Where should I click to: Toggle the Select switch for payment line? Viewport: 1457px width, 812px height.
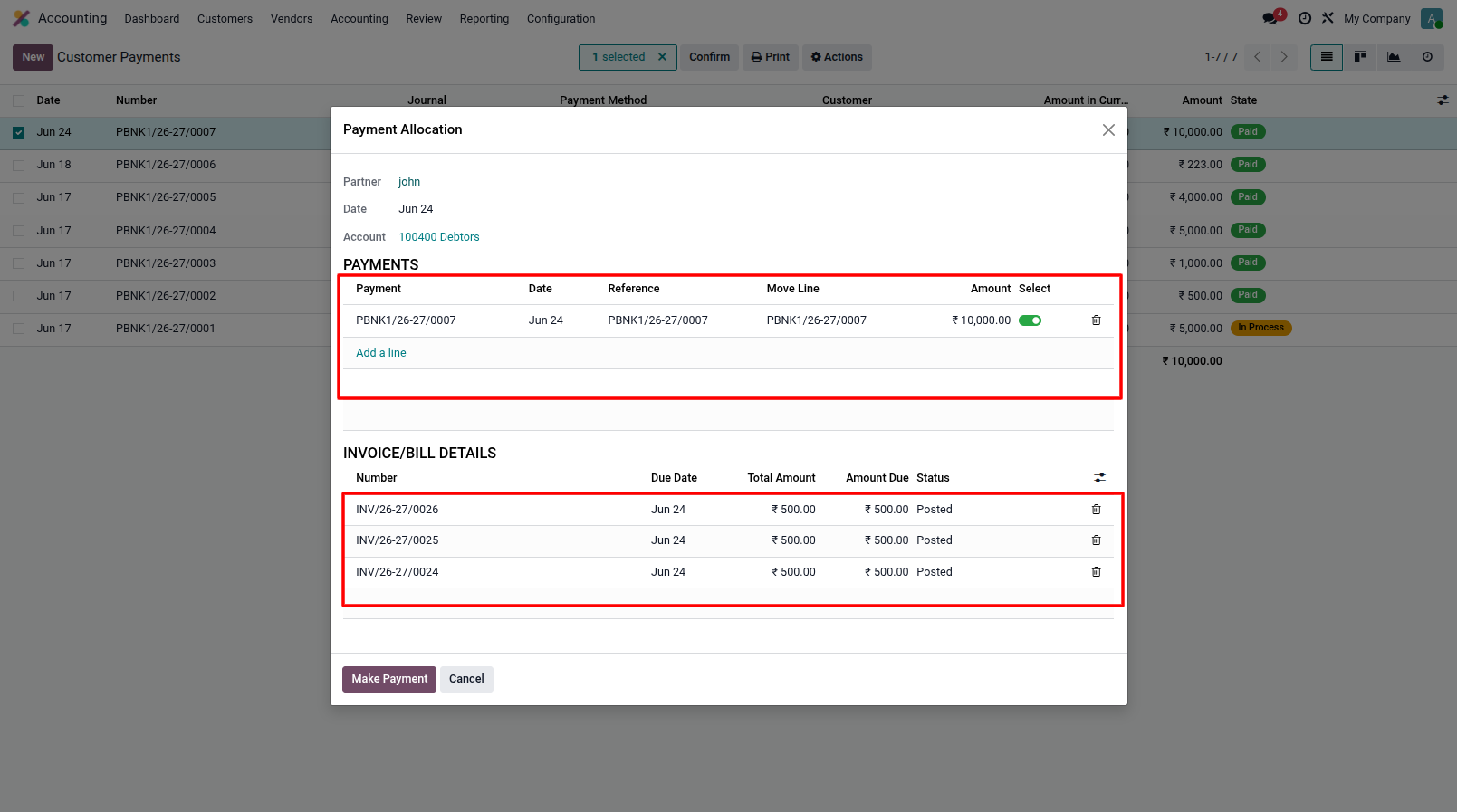1030,320
